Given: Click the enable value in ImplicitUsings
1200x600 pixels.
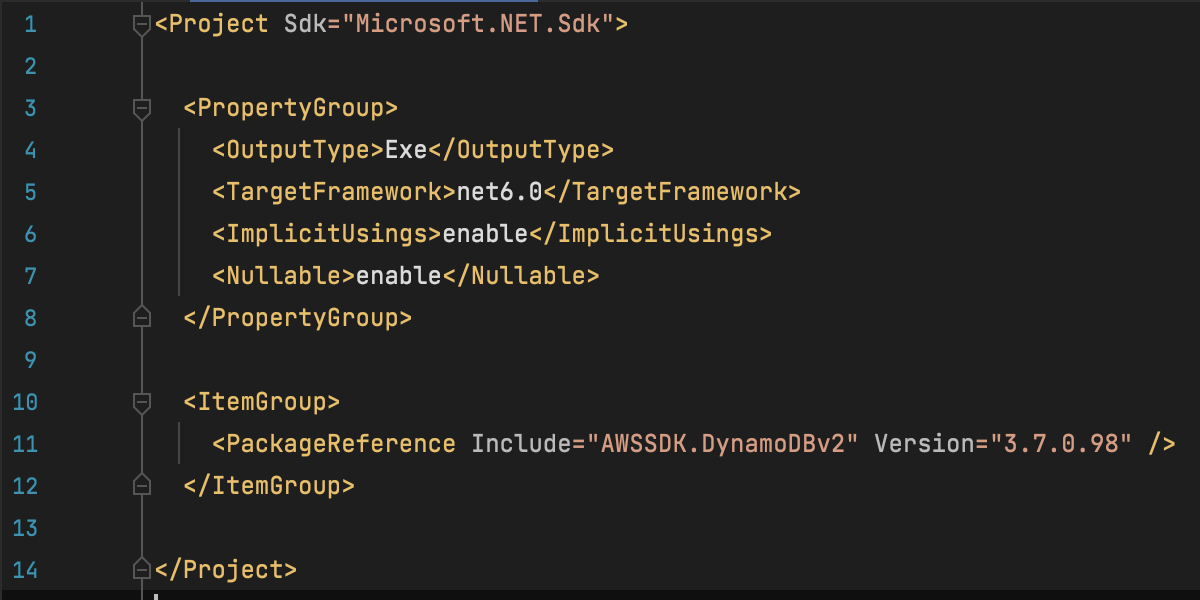Looking at the screenshot, I should [x=485, y=234].
